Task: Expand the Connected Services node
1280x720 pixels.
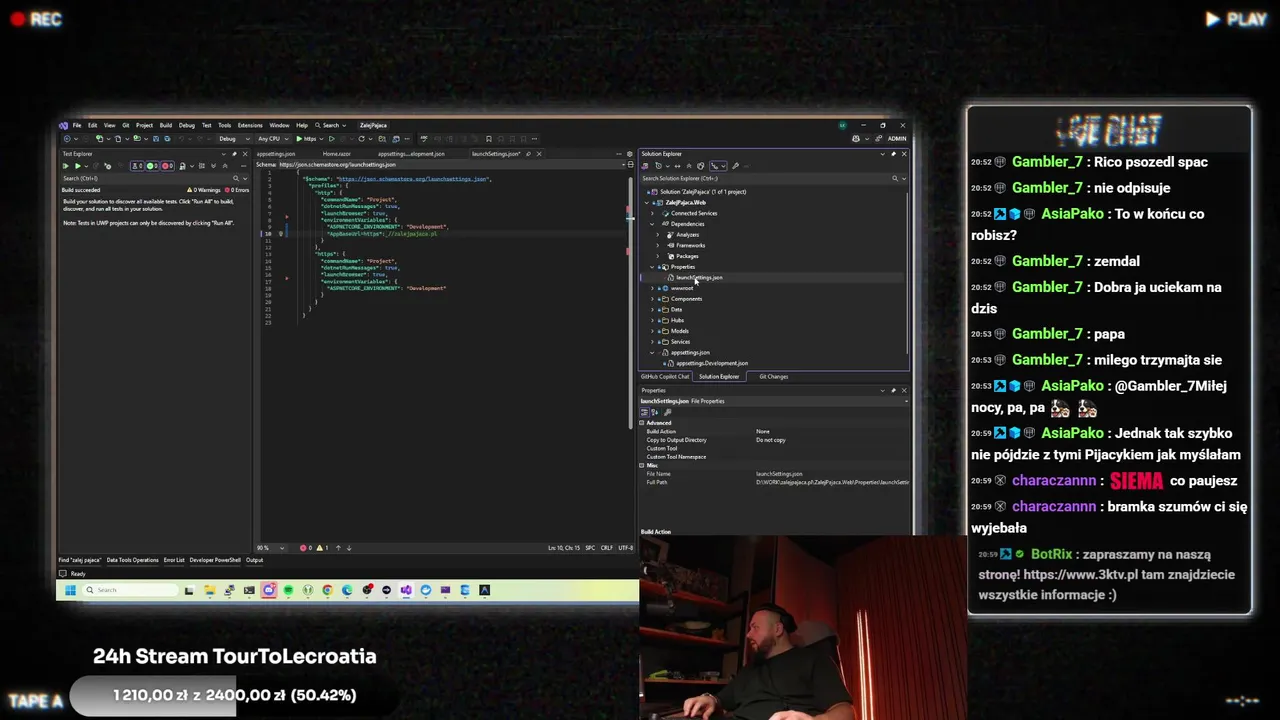Action: (652, 213)
